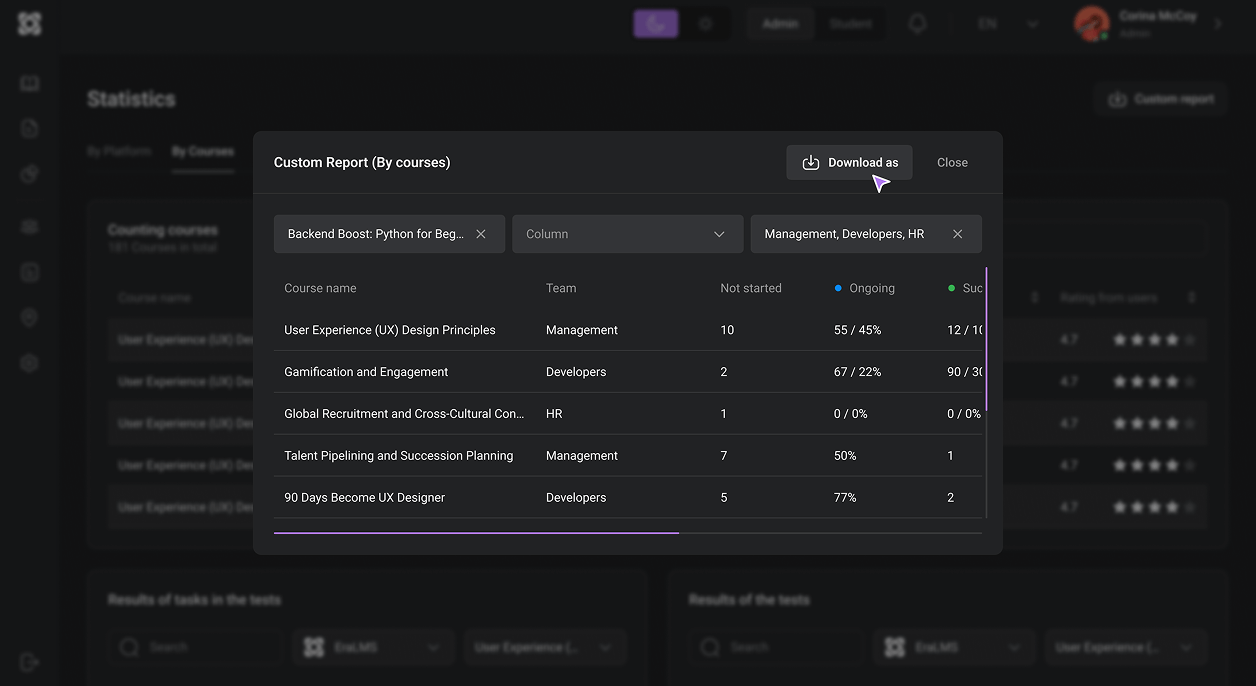Screen dimensions: 1256x686
Task: Click the map pin icon in the sidebar
Action: pos(29,317)
